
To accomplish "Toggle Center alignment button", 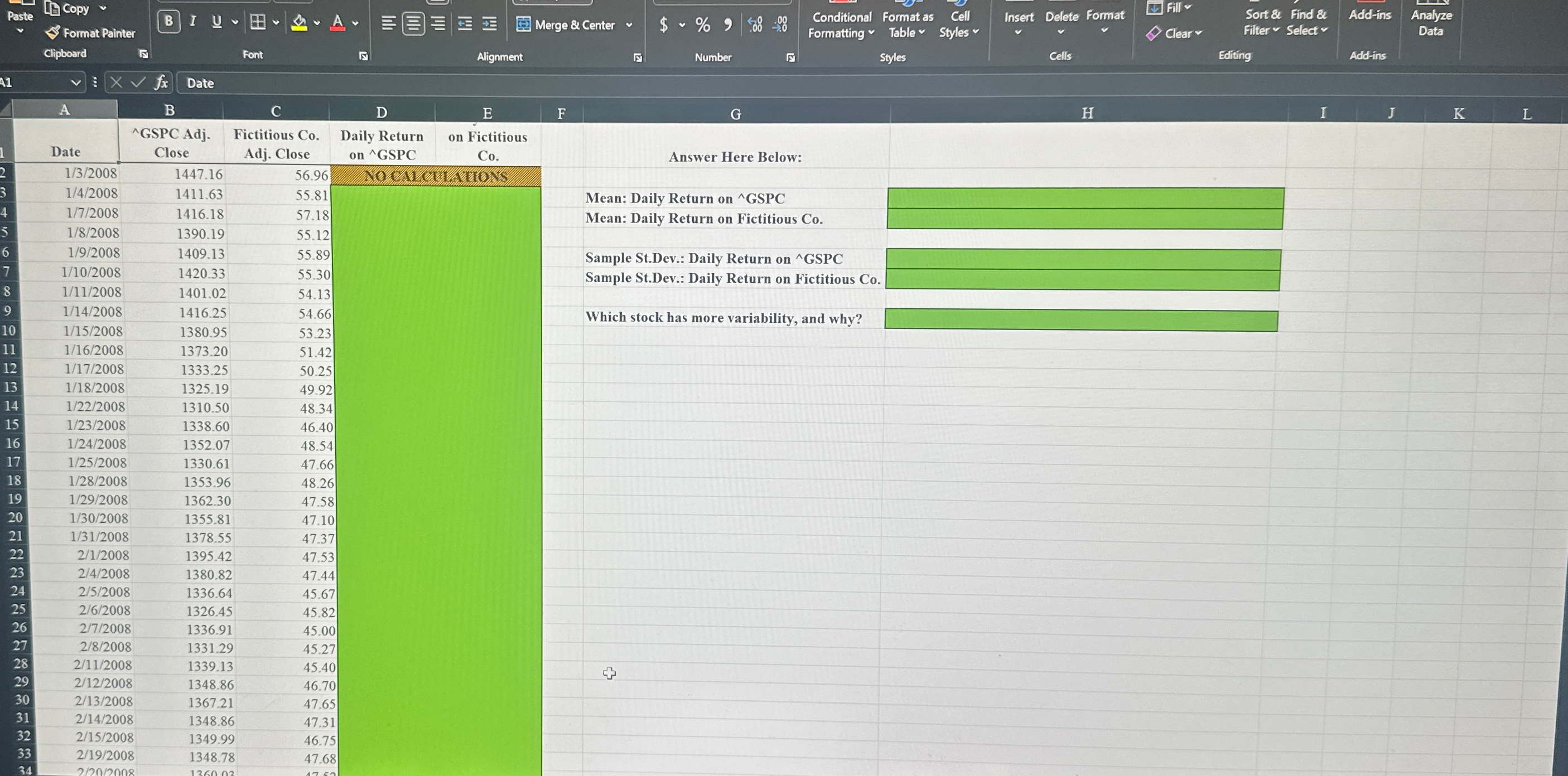I will coord(413,24).
